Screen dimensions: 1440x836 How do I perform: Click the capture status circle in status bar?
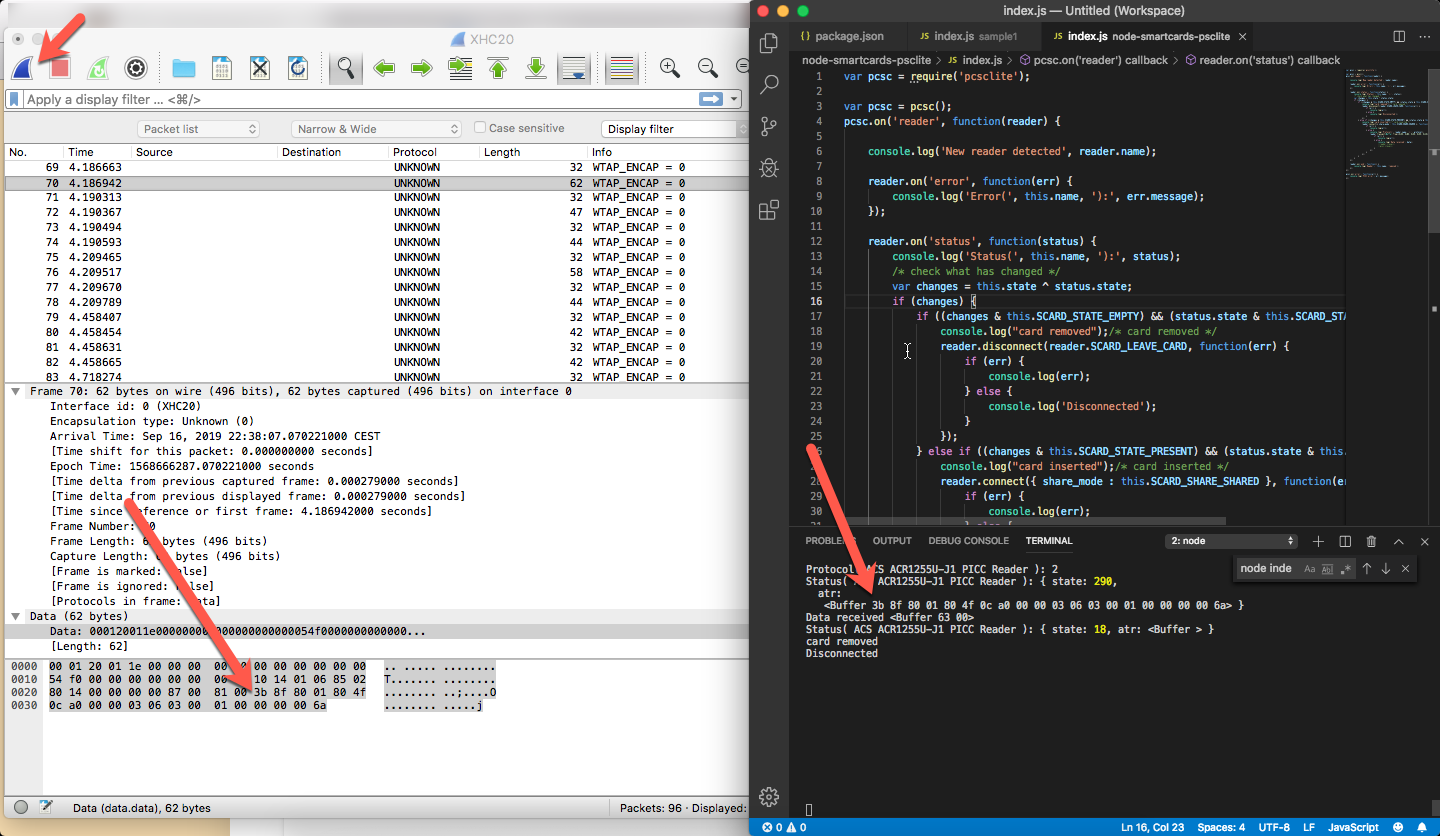click(x=22, y=807)
